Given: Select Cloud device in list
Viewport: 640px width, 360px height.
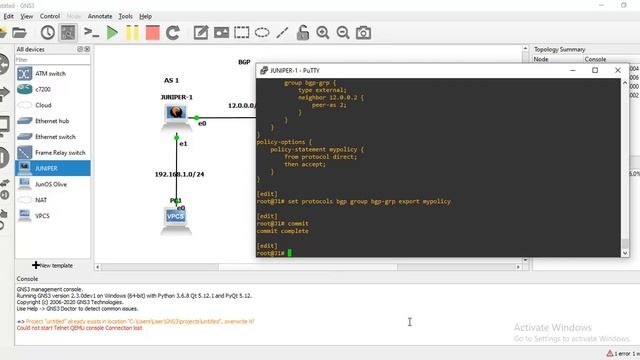Looking at the screenshot, I should (53, 105).
